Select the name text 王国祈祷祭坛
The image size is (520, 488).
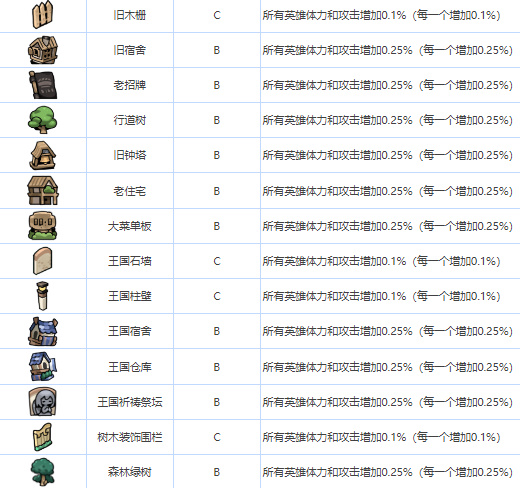pyautogui.click(x=130, y=402)
